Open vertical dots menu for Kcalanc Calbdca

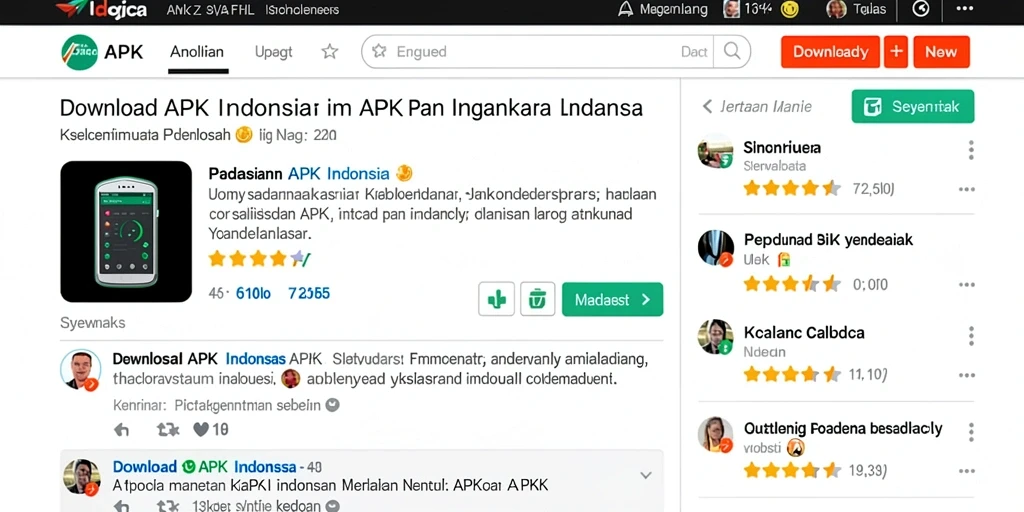point(971,336)
